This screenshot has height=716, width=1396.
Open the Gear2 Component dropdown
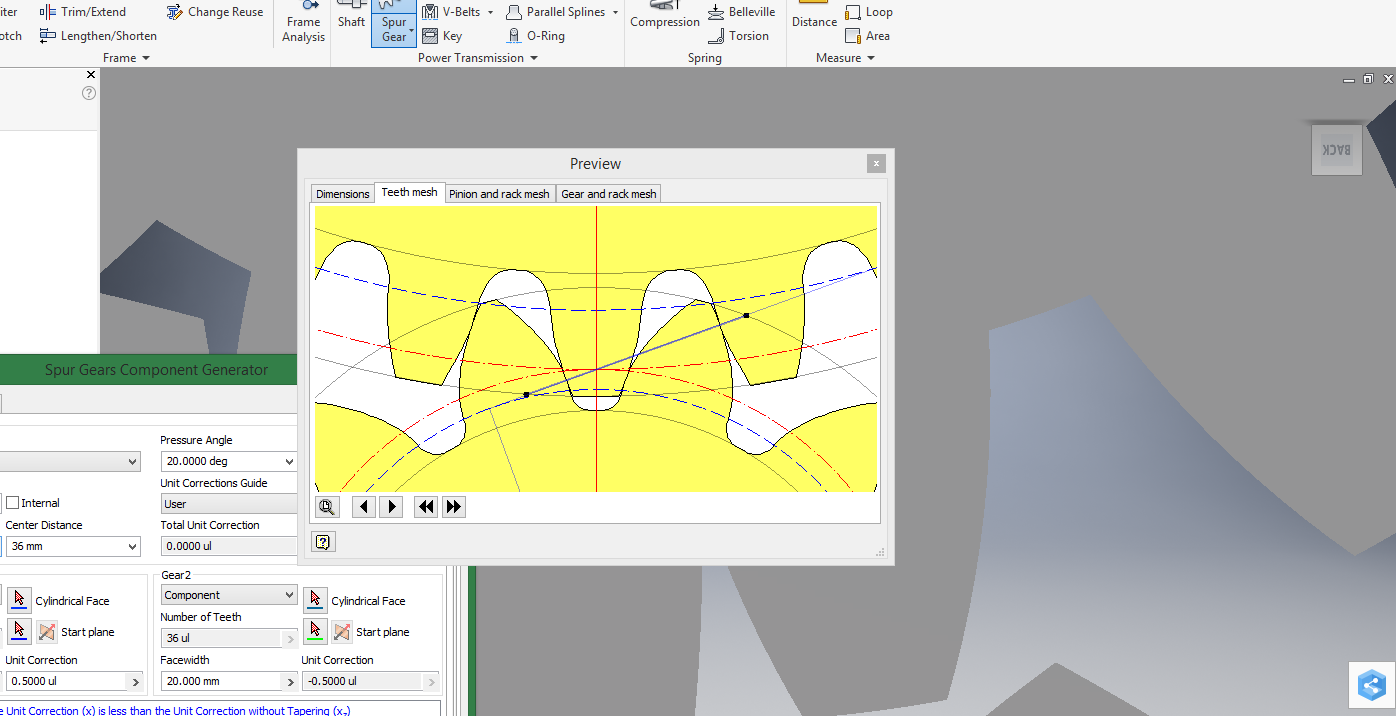tap(290, 594)
